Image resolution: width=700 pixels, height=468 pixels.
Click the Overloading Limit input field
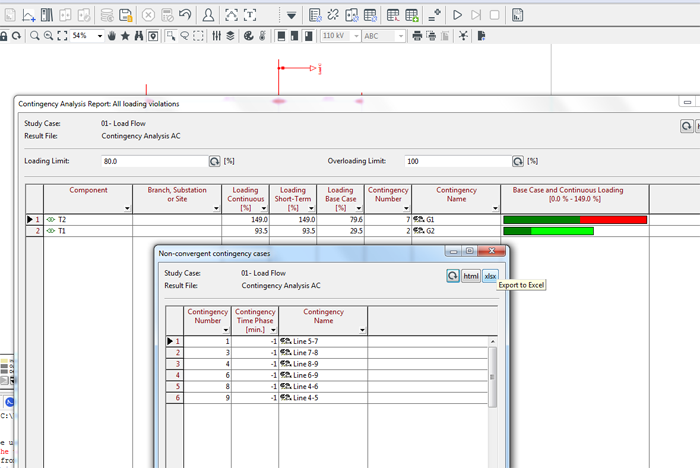click(457, 161)
